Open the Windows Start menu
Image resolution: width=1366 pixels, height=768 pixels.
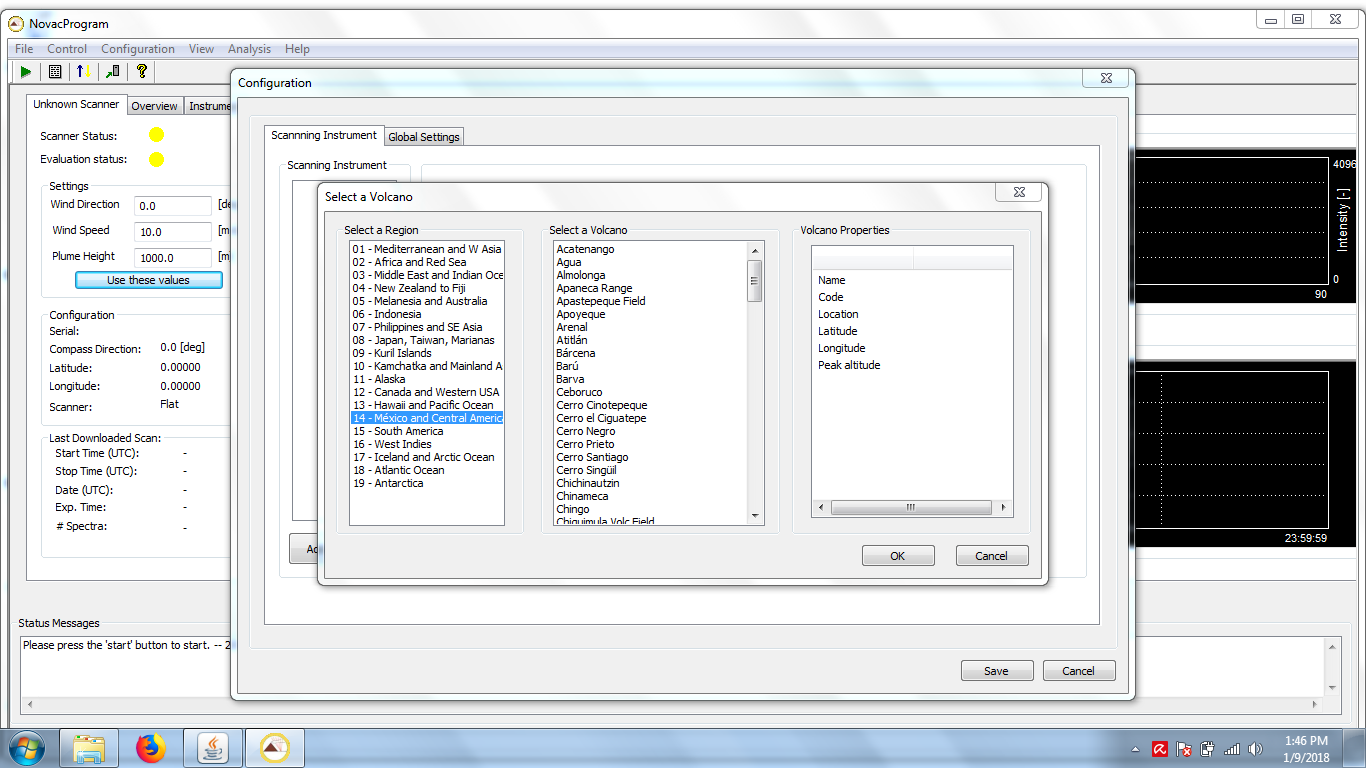click(x=27, y=748)
